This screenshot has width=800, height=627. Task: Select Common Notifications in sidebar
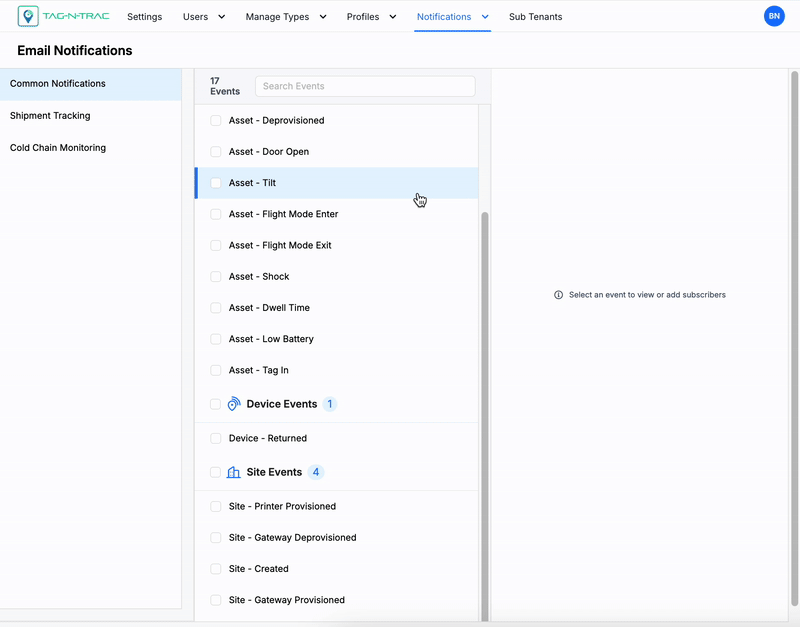point(91,84)
